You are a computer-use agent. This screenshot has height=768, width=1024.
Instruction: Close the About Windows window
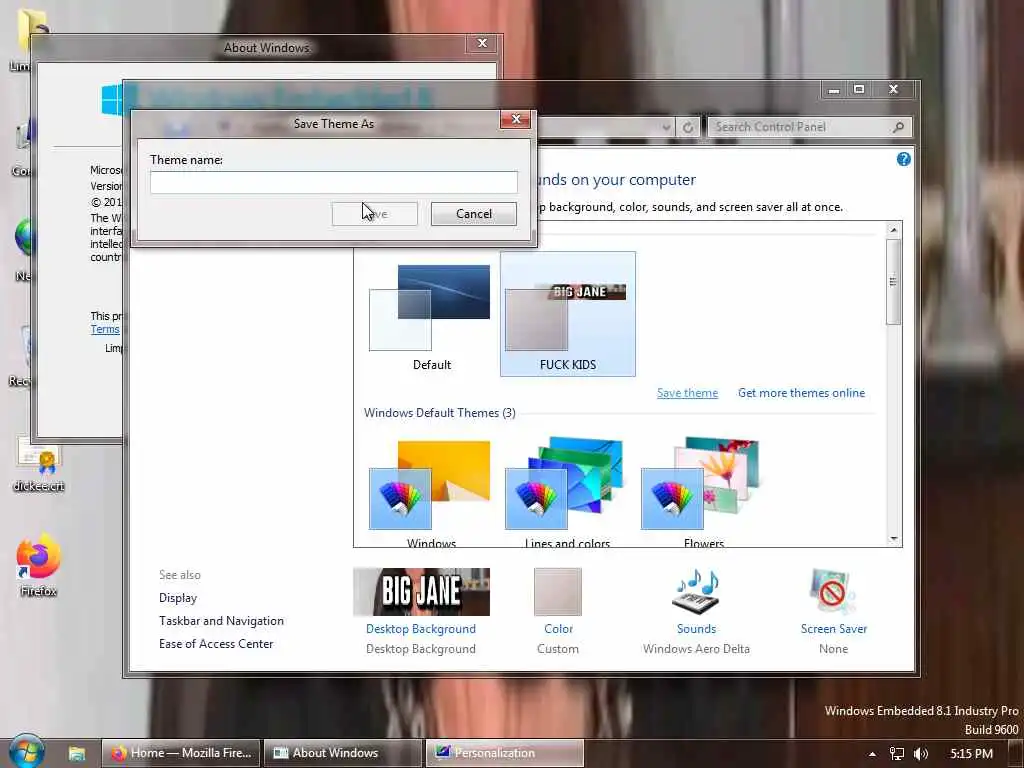pos(482,43)
